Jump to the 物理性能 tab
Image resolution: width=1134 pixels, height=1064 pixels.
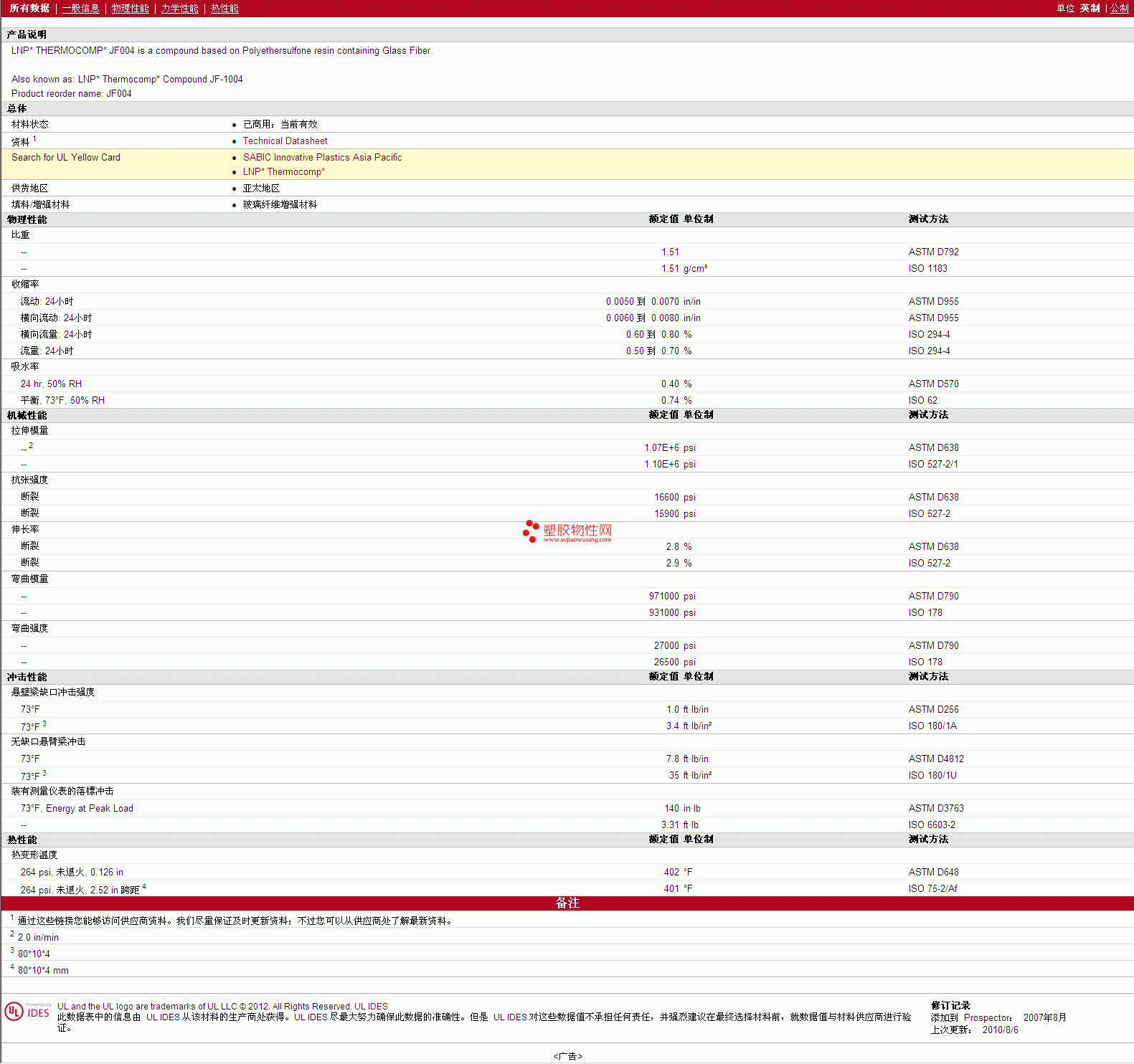click(130, 8)
